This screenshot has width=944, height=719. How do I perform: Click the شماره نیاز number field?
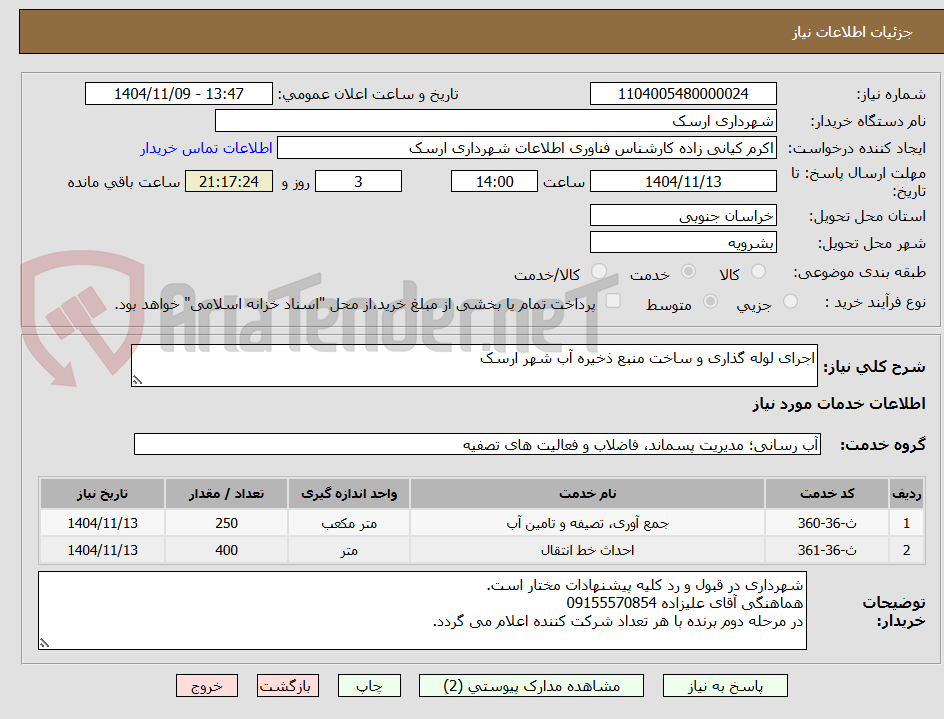683,94
